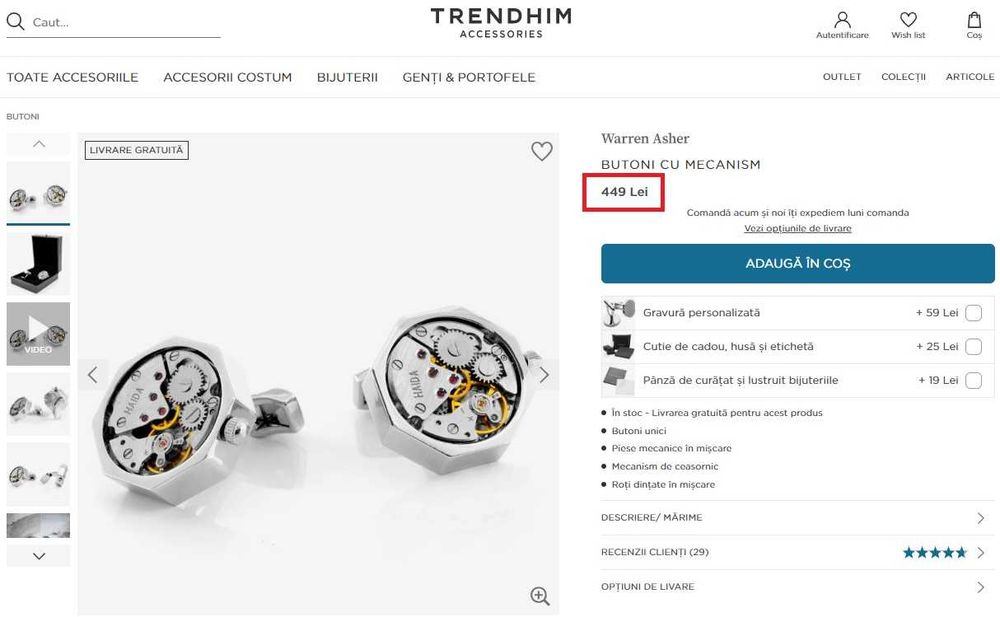Viewport: 1000px width, 617px height.
Task: Click the Adaugă în coș button
Action: click(797, 264)
